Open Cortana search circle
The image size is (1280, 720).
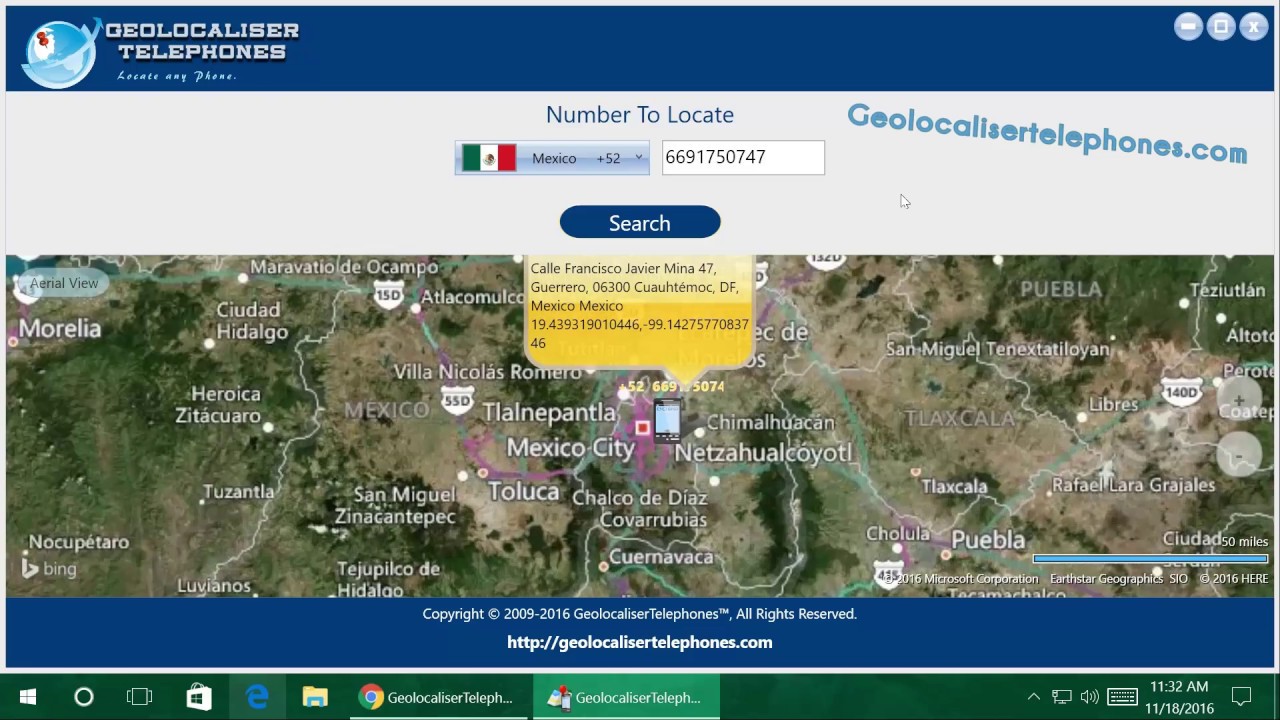[84, 697]
